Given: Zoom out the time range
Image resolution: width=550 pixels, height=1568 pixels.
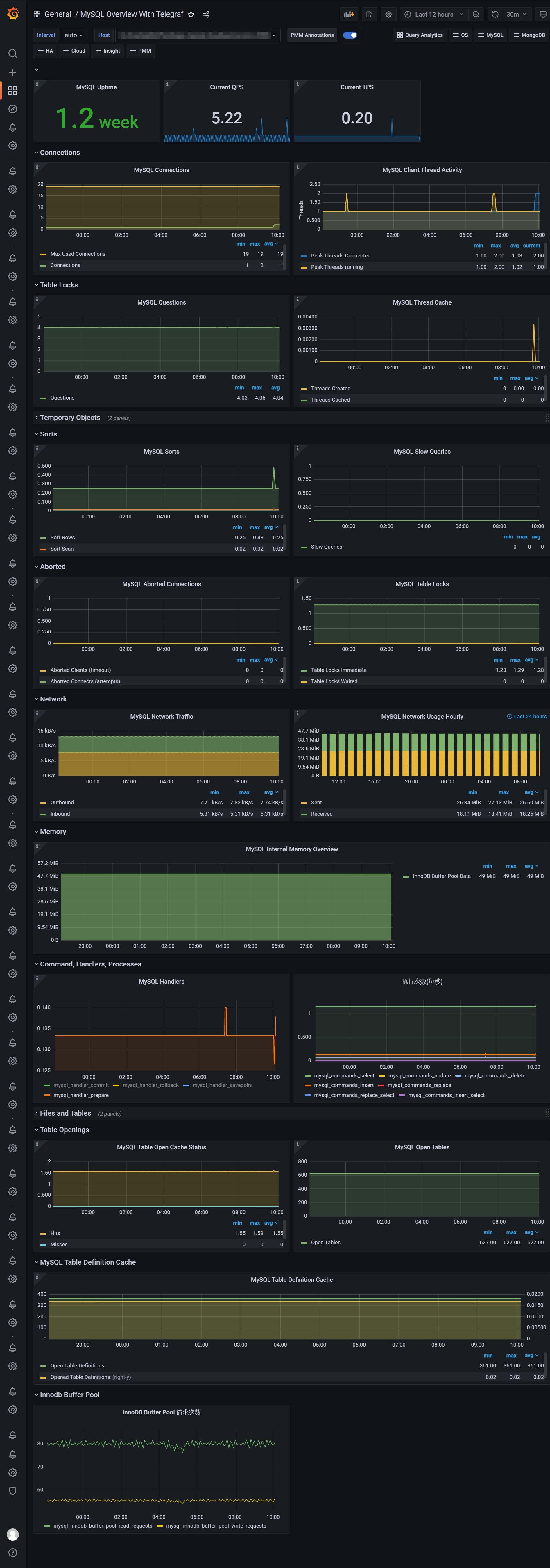Looking at the screenshot, I should [x=476, y=15].
